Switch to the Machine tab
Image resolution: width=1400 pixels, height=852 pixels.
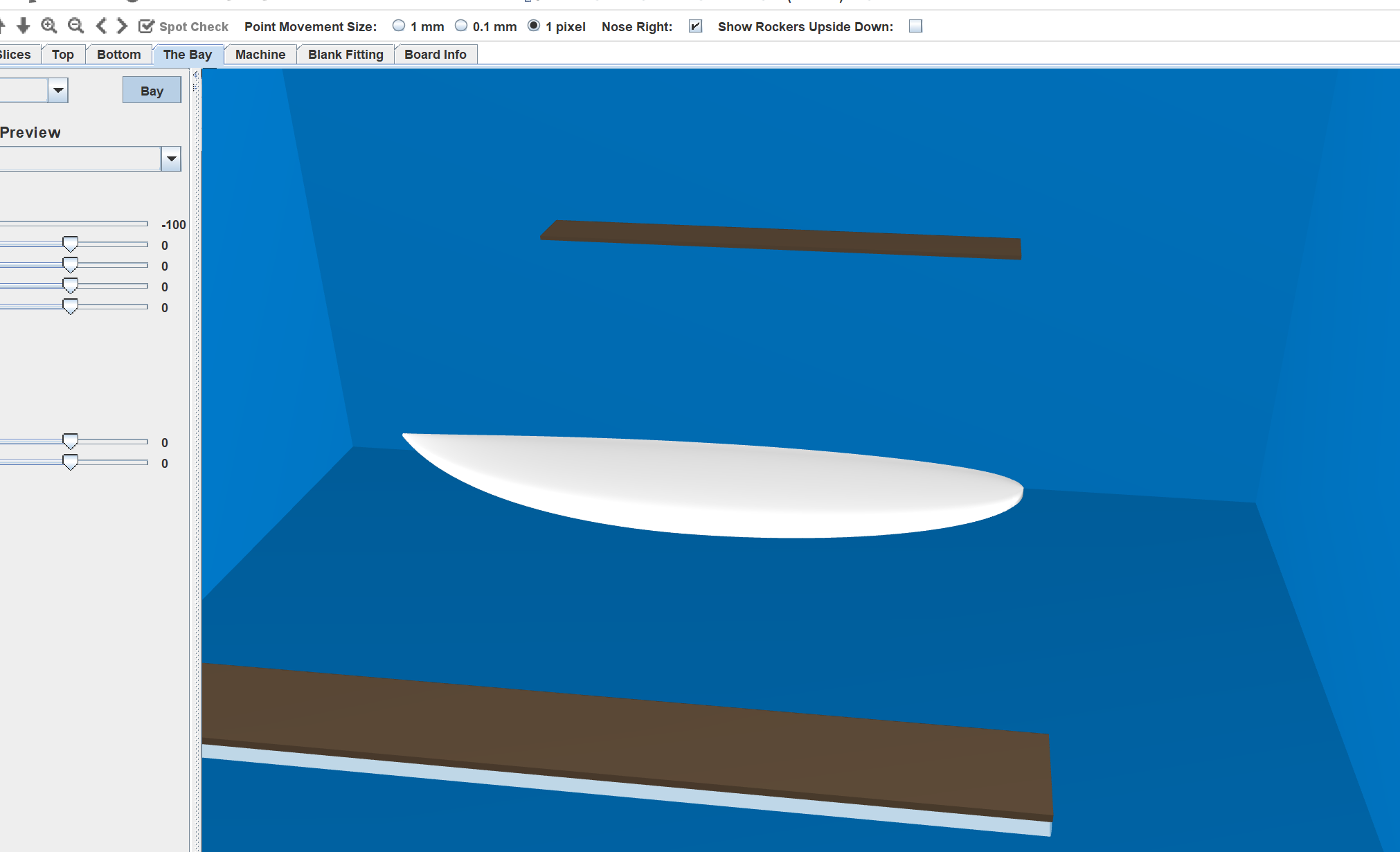click(x=260, y=54)
